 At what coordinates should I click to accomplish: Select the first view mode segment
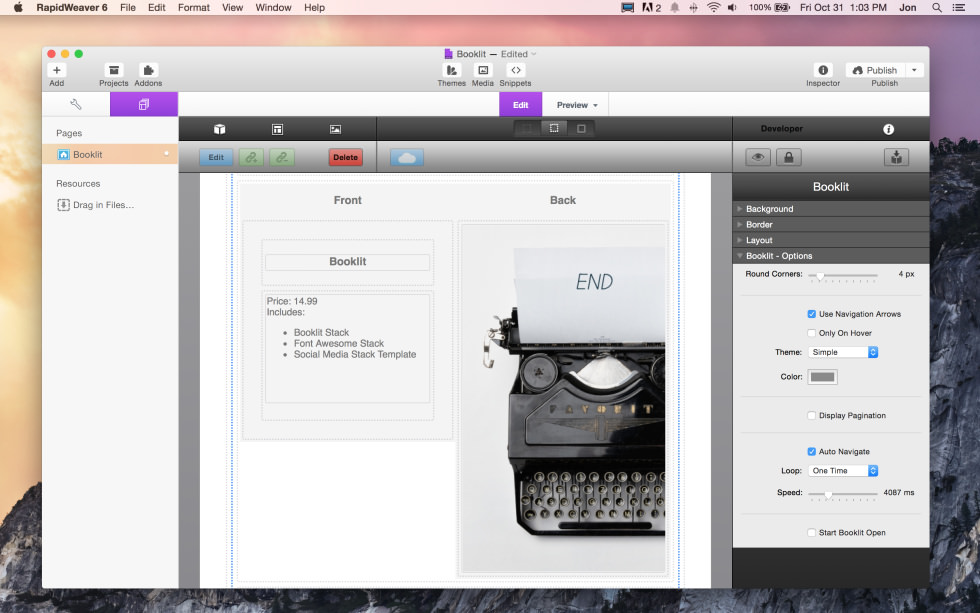527,128
